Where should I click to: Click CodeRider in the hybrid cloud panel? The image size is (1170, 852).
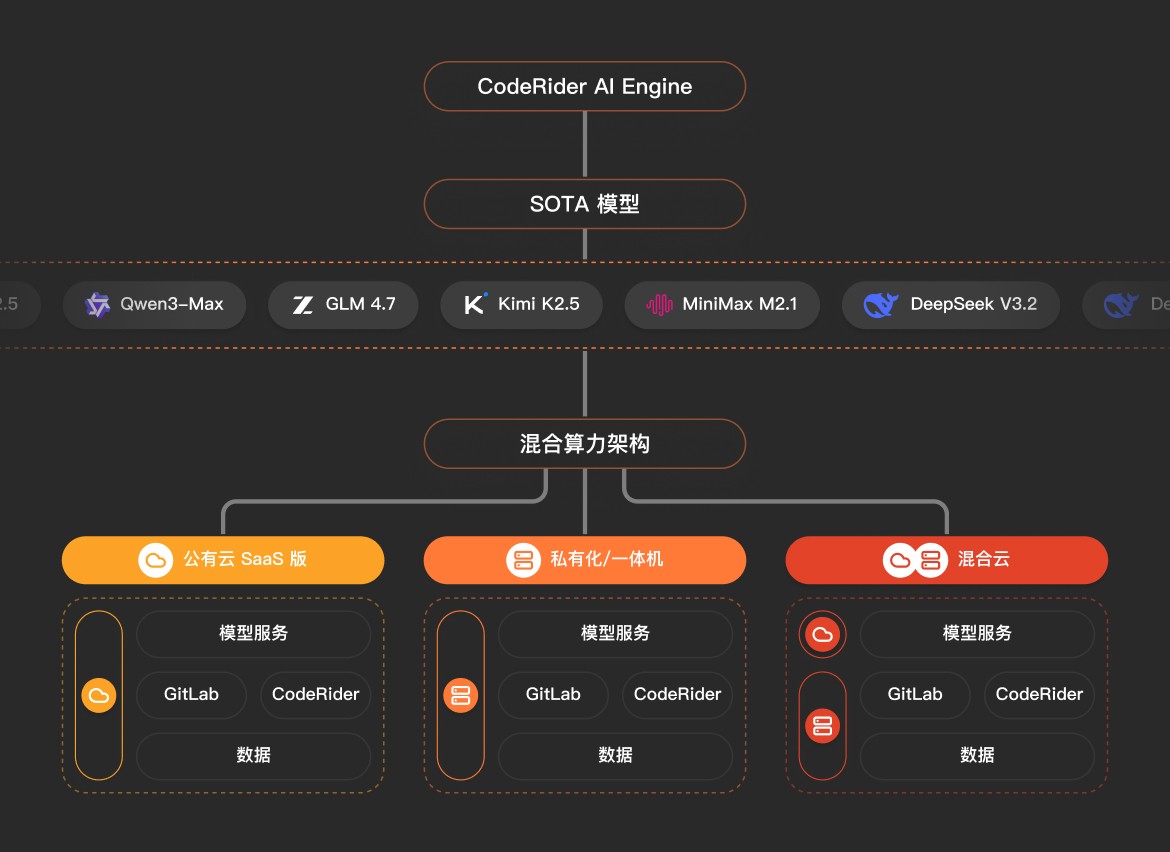pos(1039,694)
